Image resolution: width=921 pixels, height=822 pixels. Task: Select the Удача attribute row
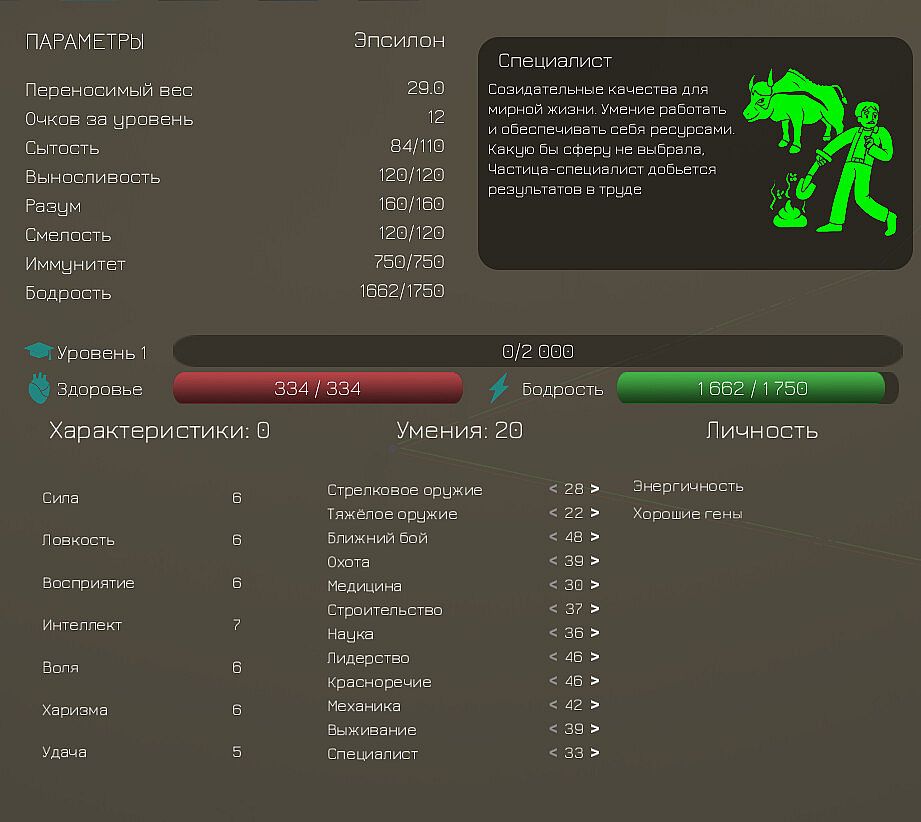[142, 752]
